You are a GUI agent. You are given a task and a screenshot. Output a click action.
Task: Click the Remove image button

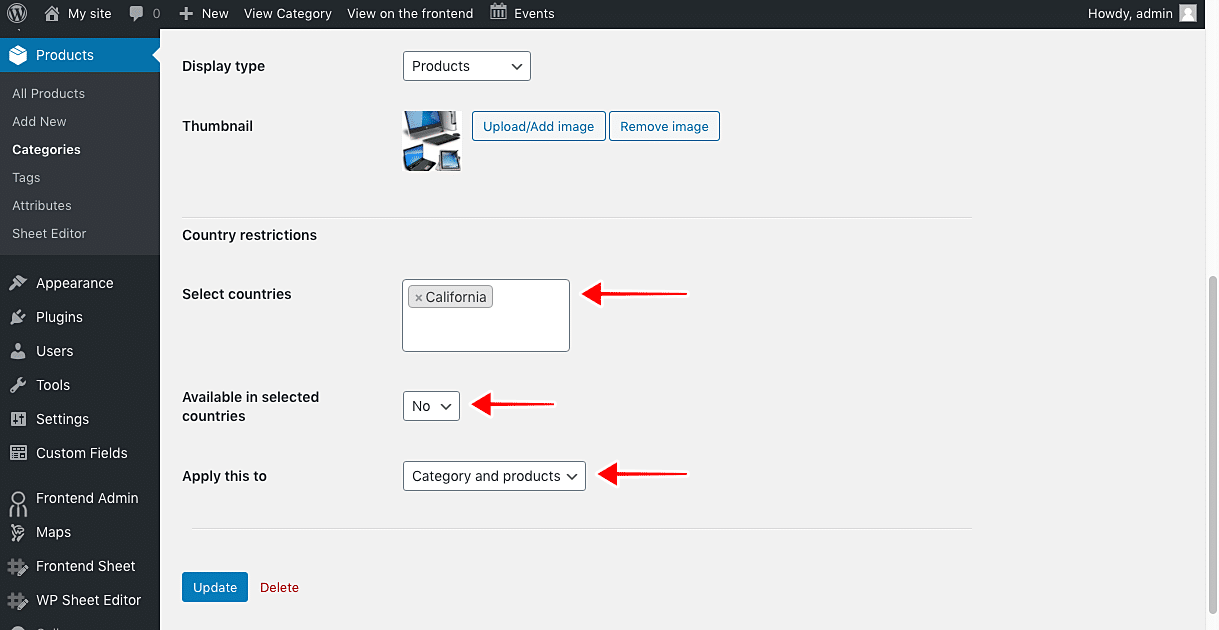[x=664, y=126]
